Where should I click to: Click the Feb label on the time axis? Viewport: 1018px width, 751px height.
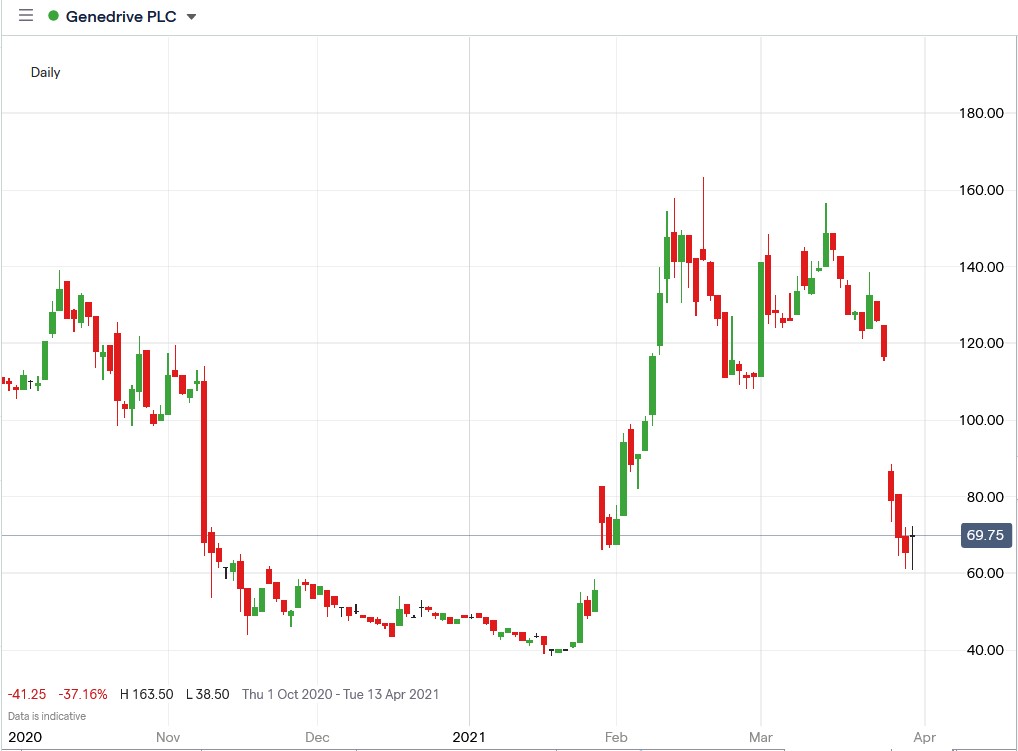(615, 737)
